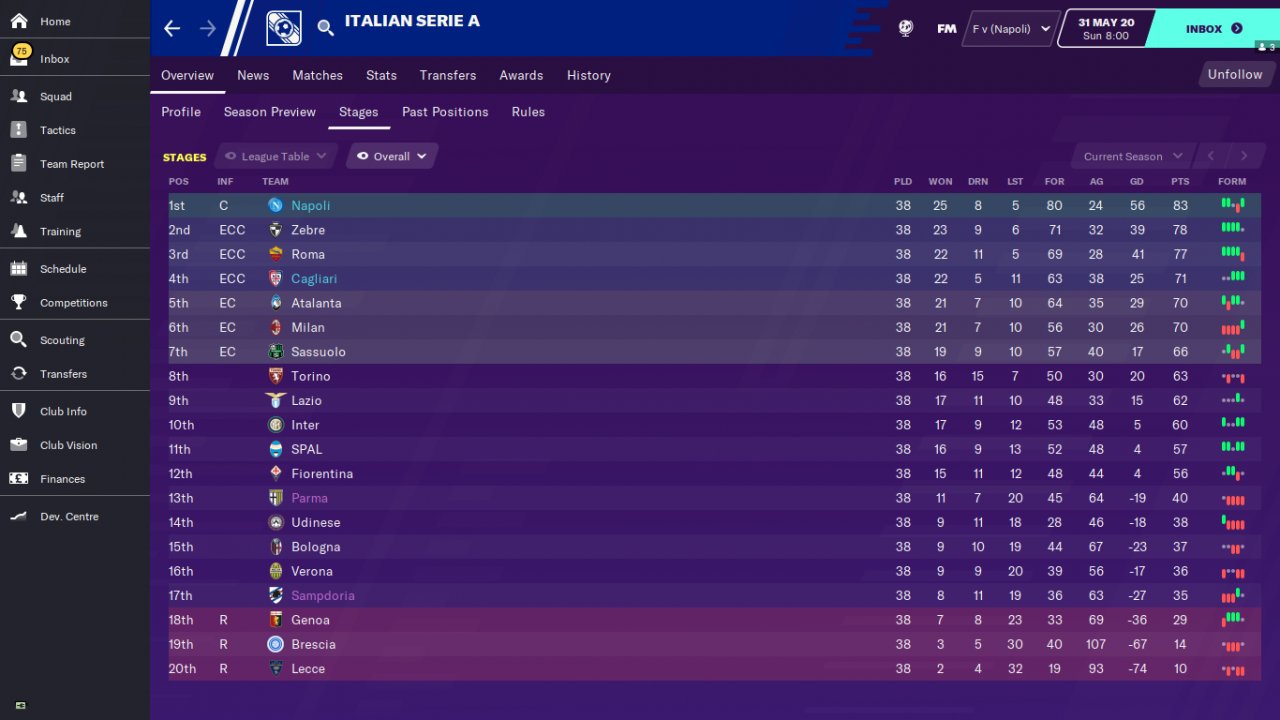
Task: Open the Past Positions sub-tab
Action: coord(445,112)
